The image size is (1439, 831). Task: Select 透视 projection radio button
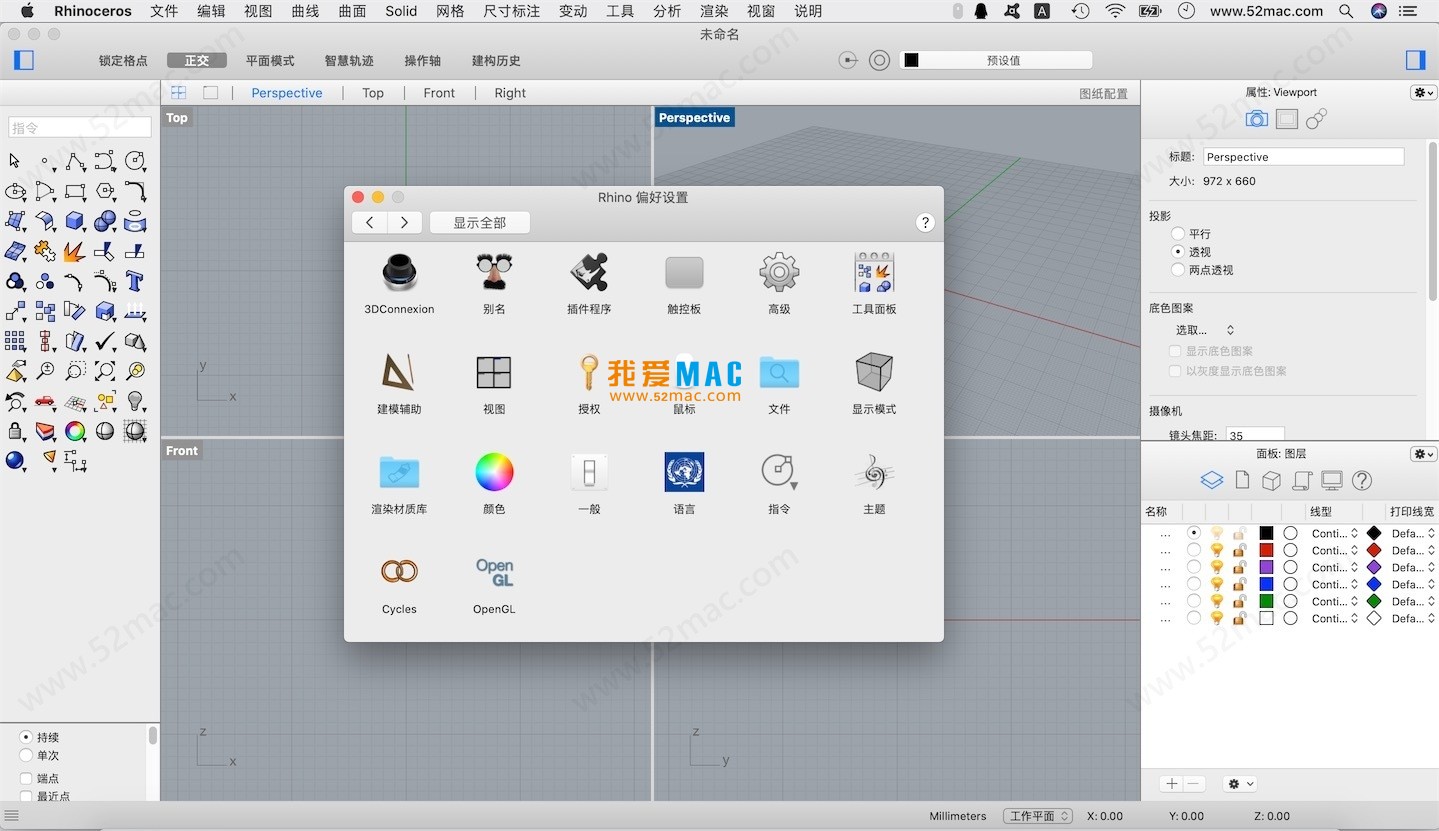tap(1178, 251)
